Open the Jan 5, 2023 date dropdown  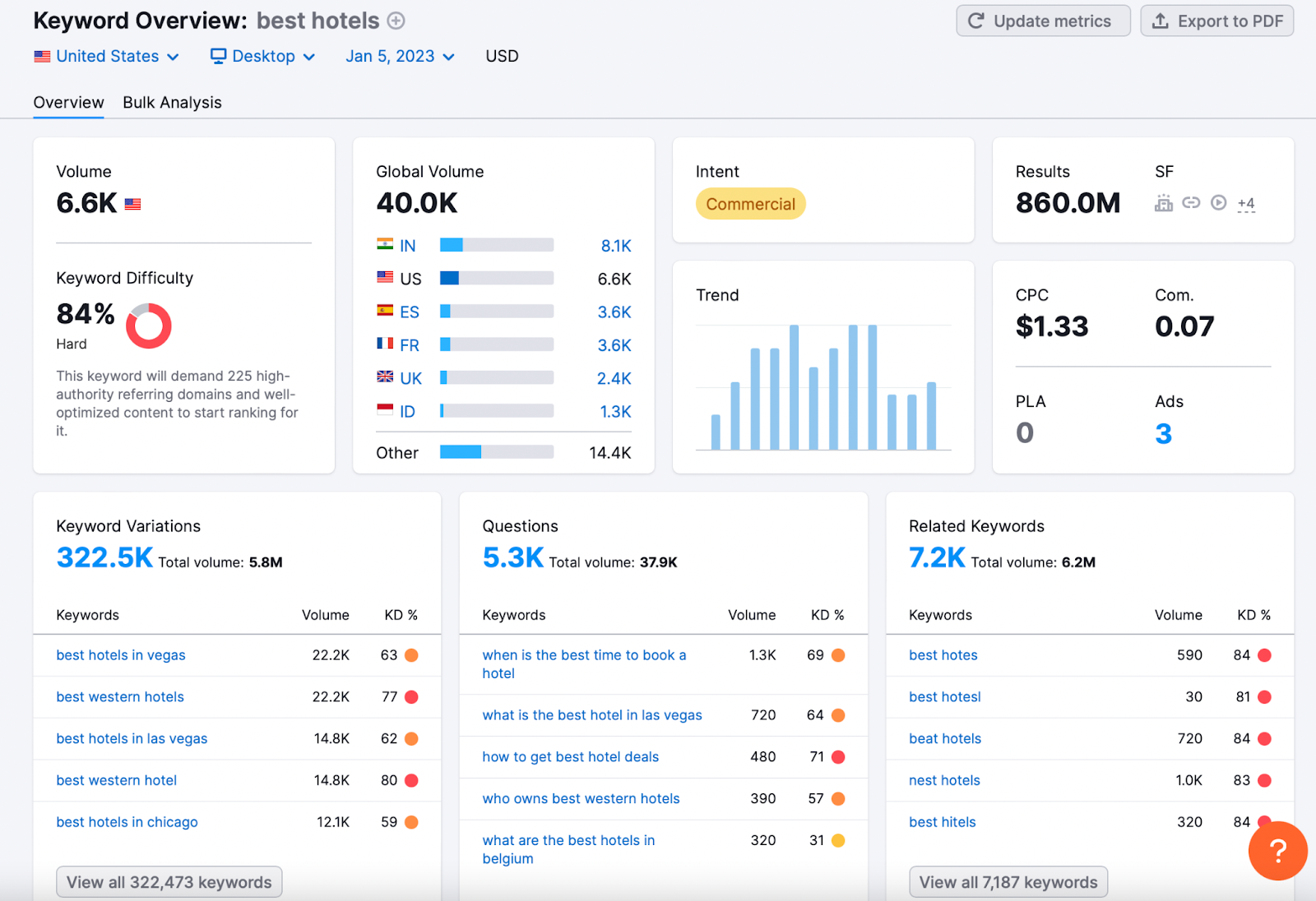pyautogui.click(x=400, y=57)
